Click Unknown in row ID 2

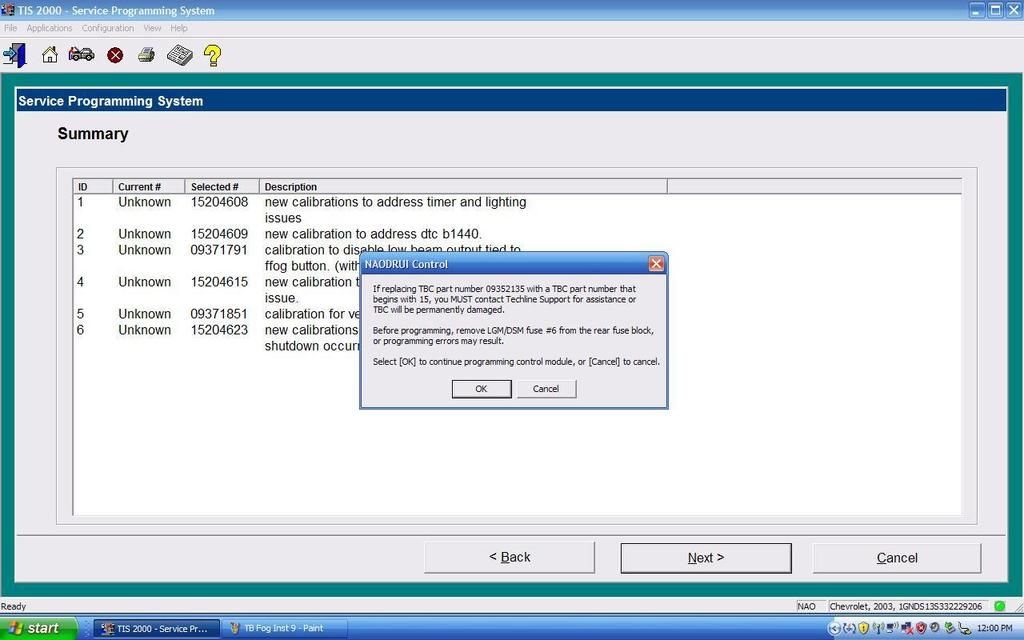tap(144, 234)
